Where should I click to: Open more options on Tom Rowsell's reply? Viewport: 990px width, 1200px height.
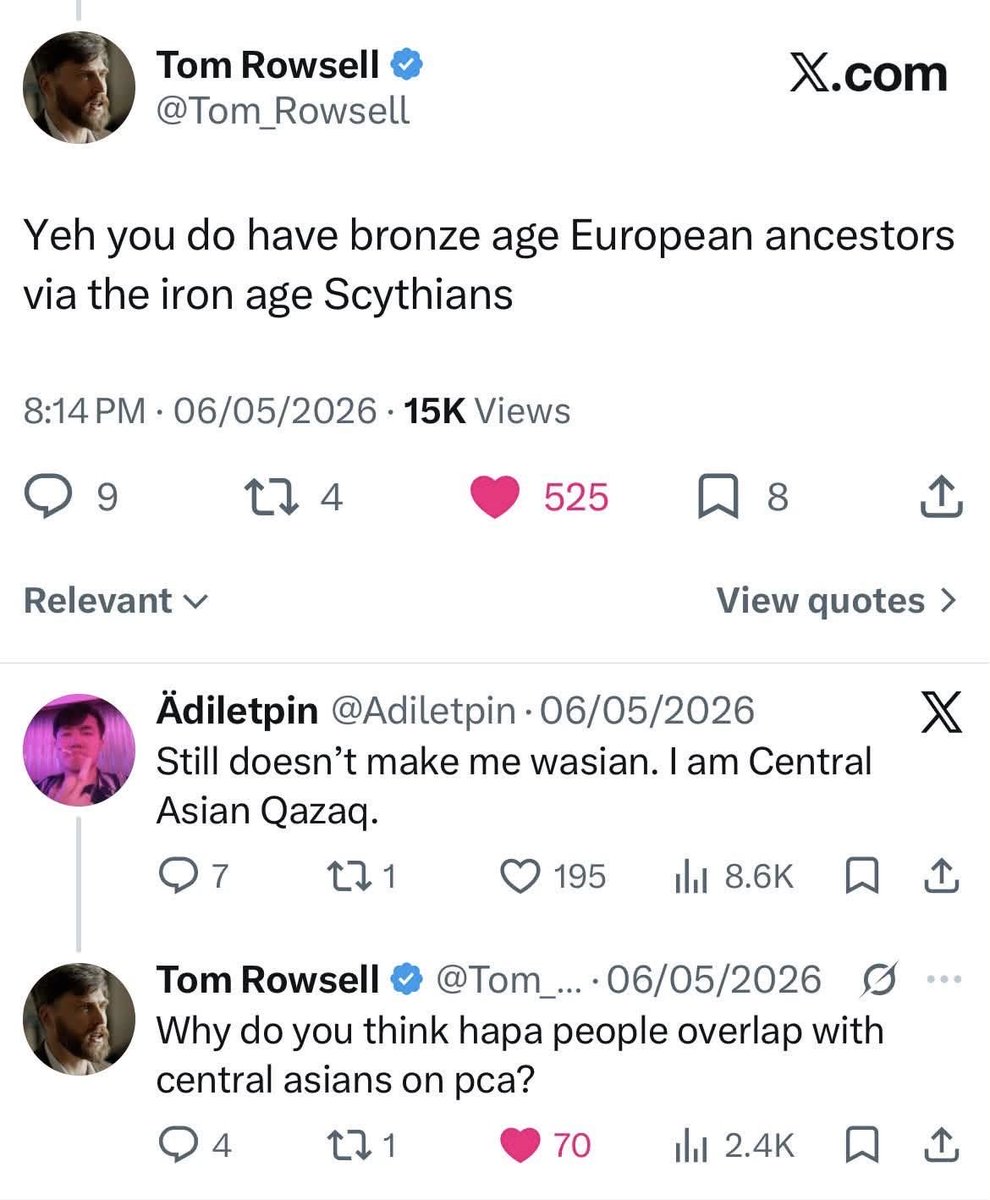click(x=944, y=979)
